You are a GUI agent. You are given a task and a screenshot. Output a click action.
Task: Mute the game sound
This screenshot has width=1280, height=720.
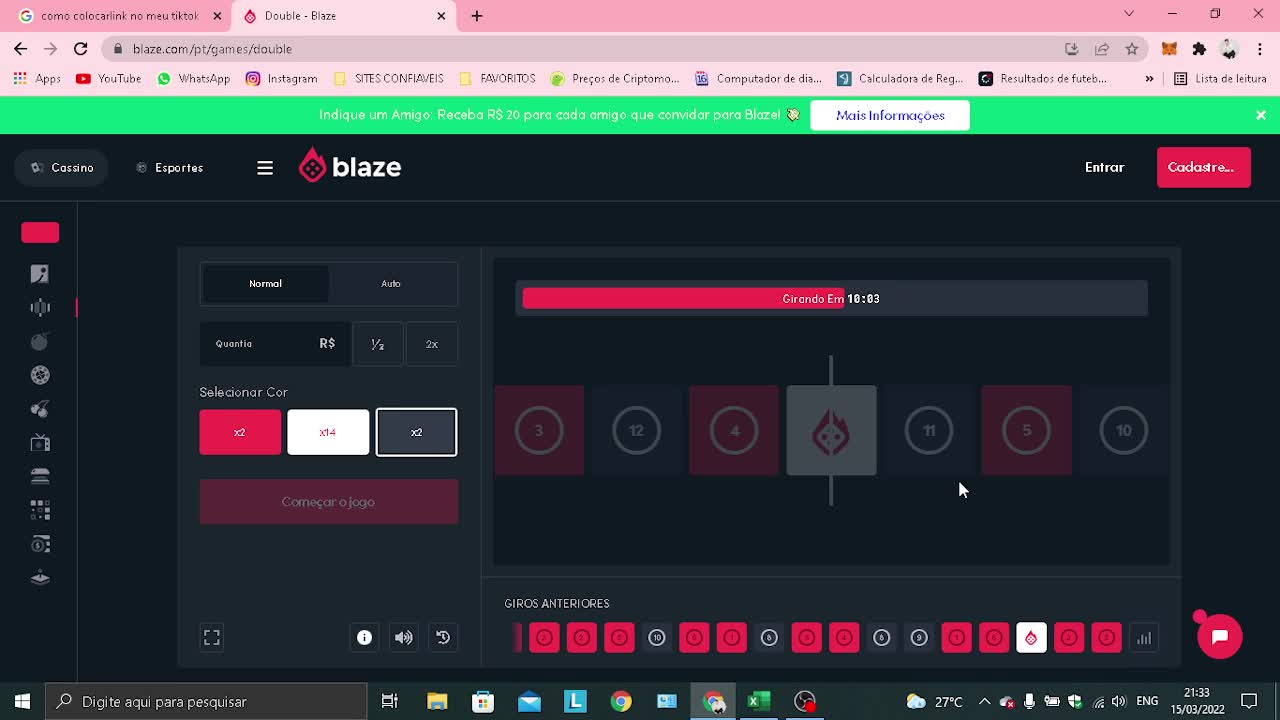[404, 637]
